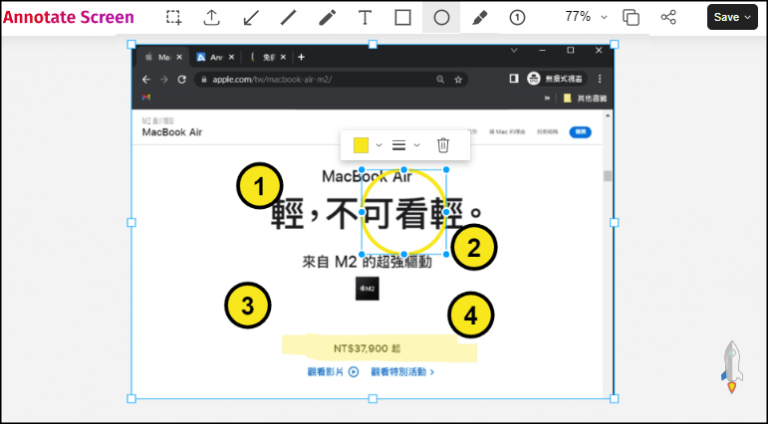768x424 pixels.
Task: Click the upload image icon
Action: pyautogui.click(x=212, y=18)
